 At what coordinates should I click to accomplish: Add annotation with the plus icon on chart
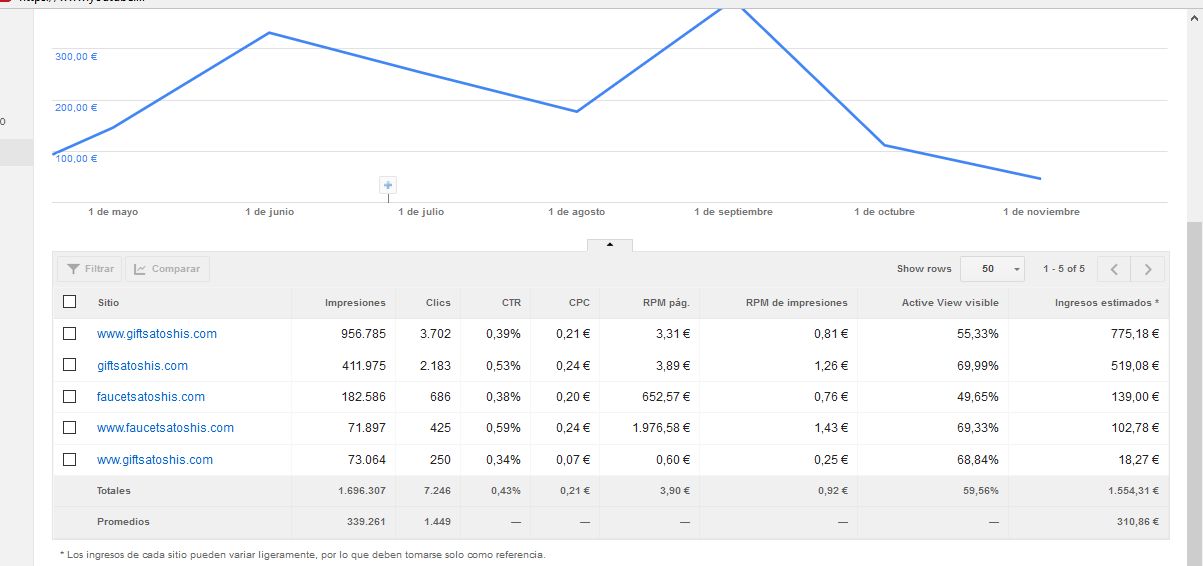[x=388, y=185]
